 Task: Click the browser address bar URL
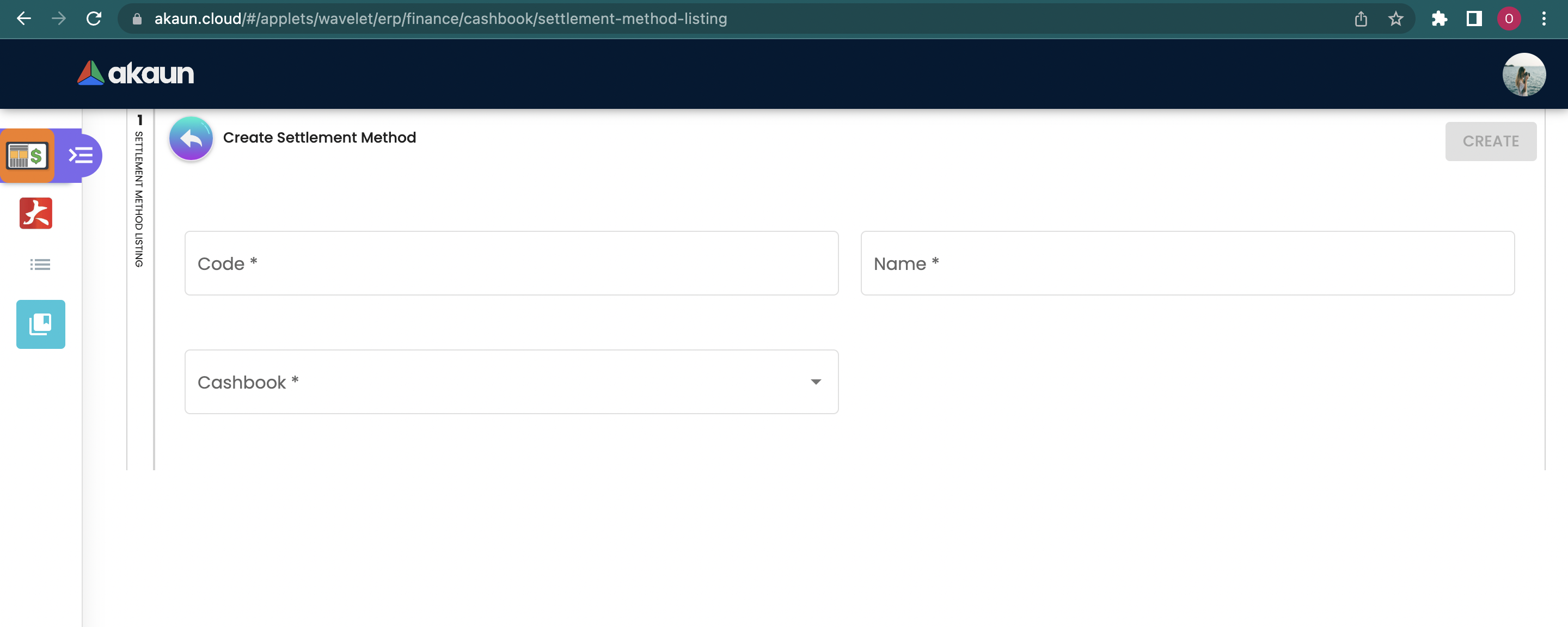coord(440,19)
